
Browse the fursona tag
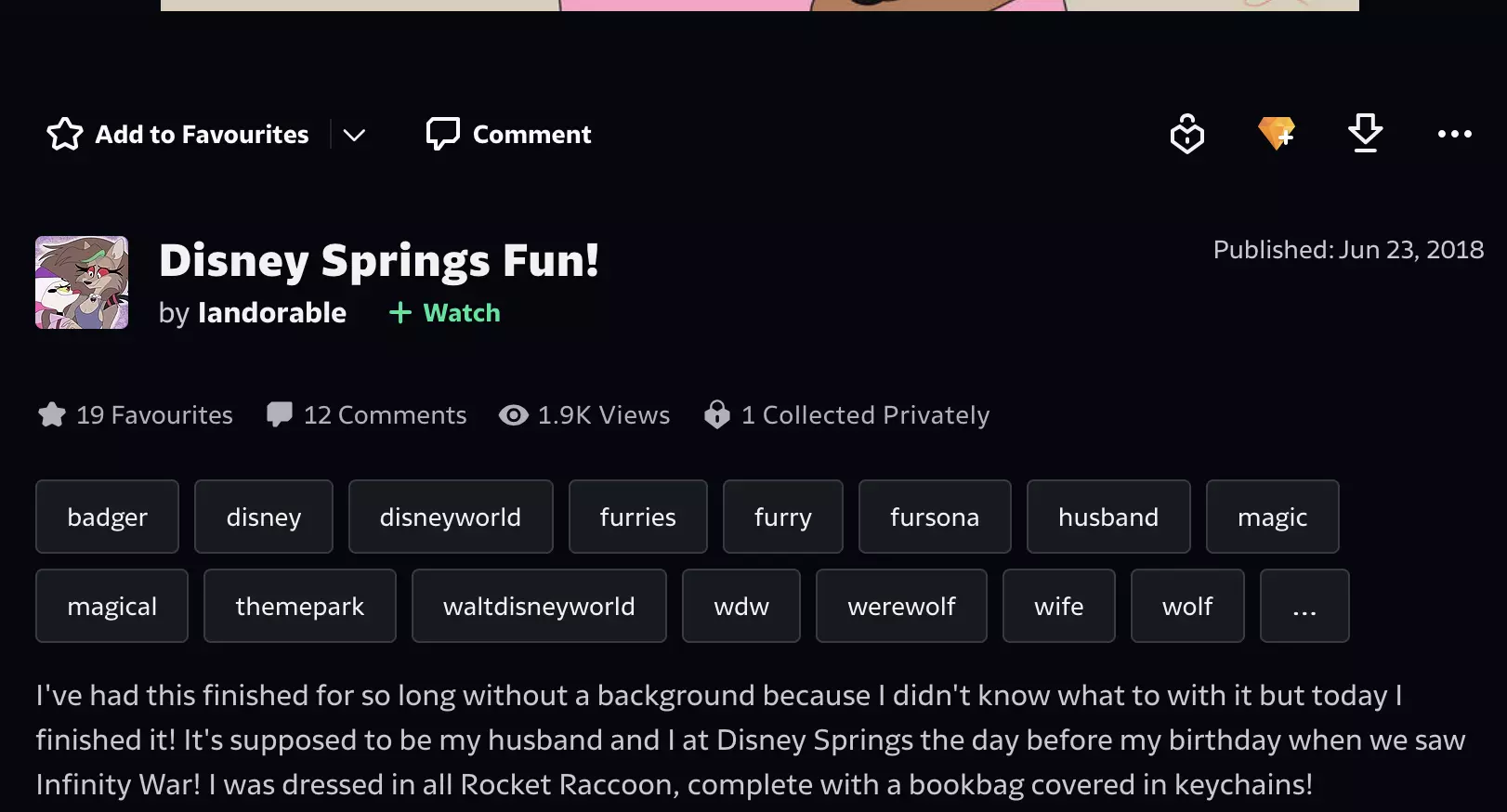coord(935,517)
